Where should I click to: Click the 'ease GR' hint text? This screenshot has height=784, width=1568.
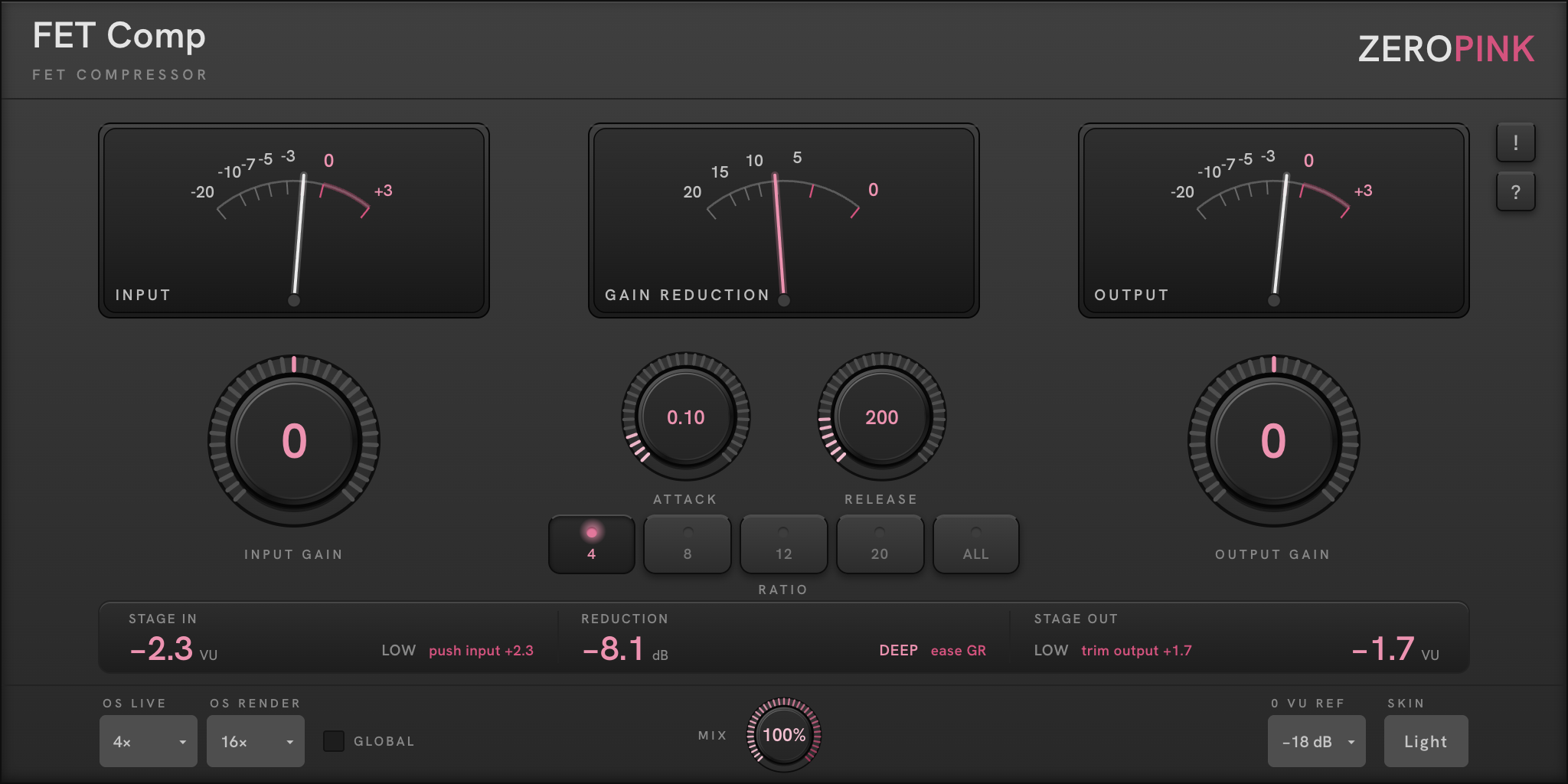tap(959, 651)
